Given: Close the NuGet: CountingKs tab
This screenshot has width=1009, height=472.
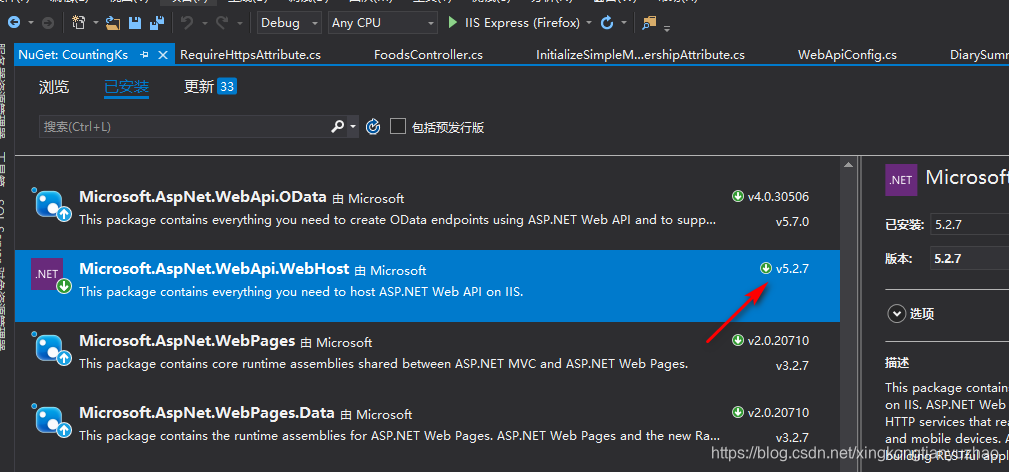Looking at the screenshot, I should pyautogui.click(x=163, y=55).
